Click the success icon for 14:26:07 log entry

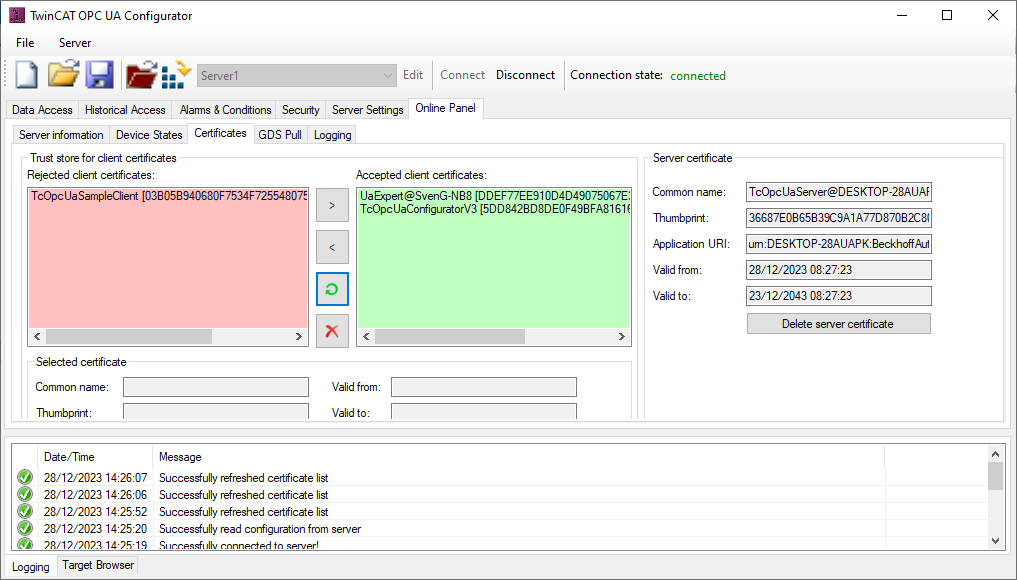25,477
